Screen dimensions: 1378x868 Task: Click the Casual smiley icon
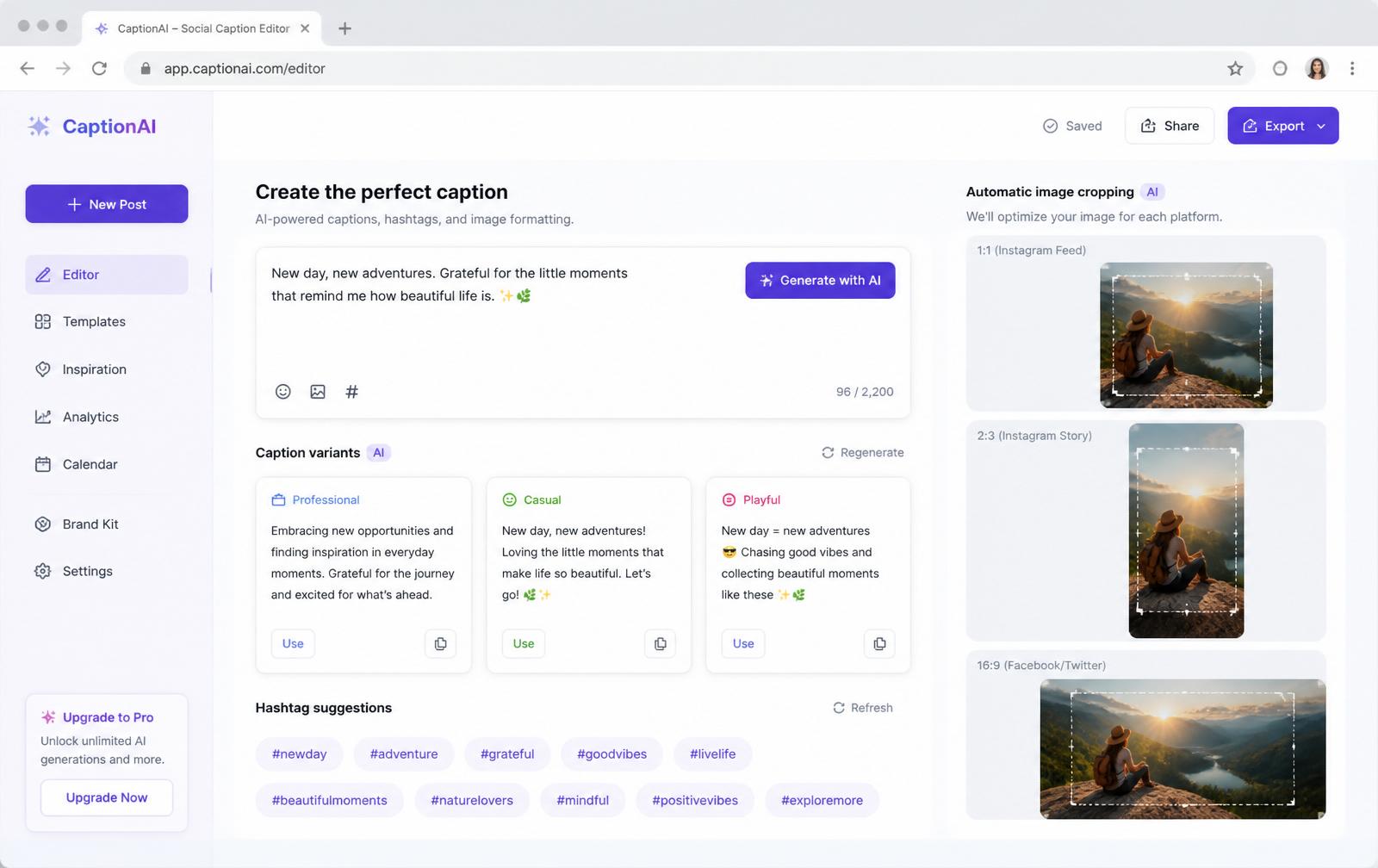coord(509,500)
